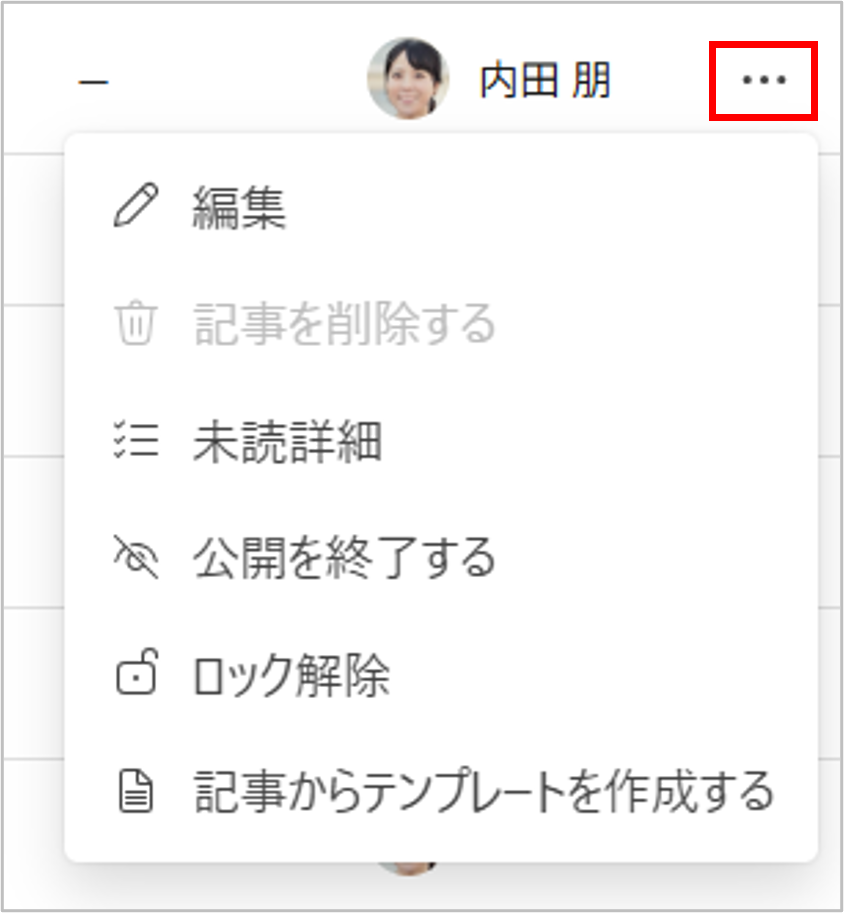Click the crossed-out eye icon
Image resolution: width=844 pixels, height=913 pixels.
136,557
